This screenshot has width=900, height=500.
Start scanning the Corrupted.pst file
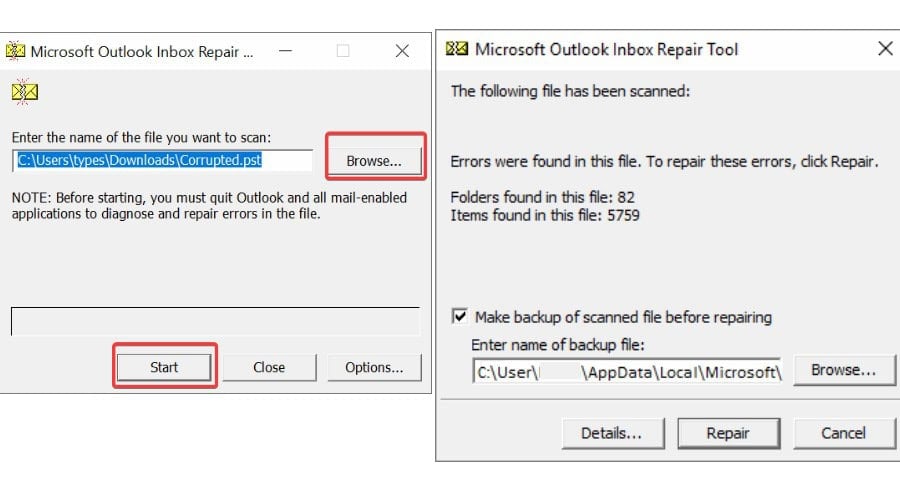pos(164,367)
